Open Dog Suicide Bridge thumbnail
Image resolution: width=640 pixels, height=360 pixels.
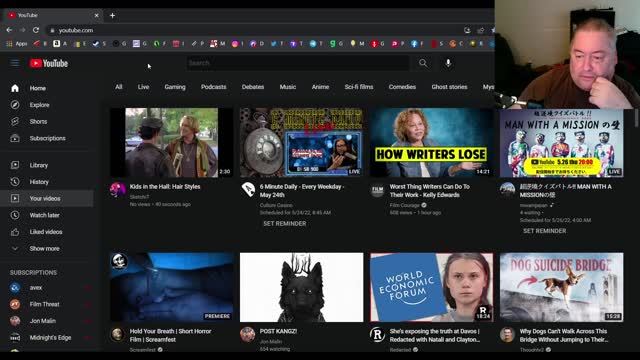tap(561, 287)
